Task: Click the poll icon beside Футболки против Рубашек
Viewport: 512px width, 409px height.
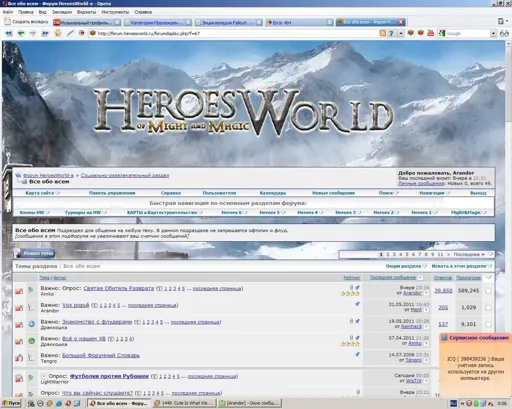Action: (x=31, y=378)
